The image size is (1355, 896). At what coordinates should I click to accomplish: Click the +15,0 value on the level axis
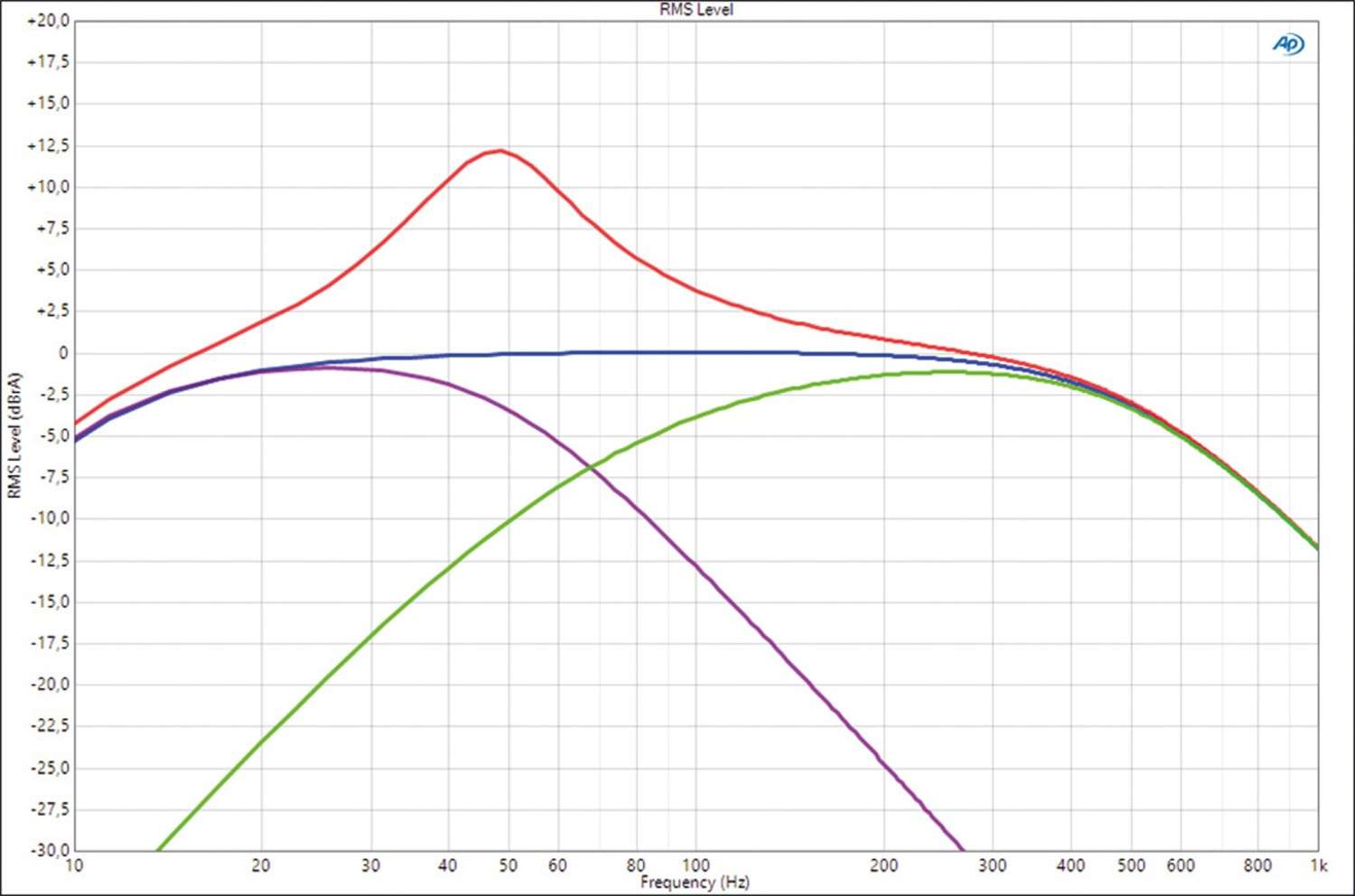48,104
